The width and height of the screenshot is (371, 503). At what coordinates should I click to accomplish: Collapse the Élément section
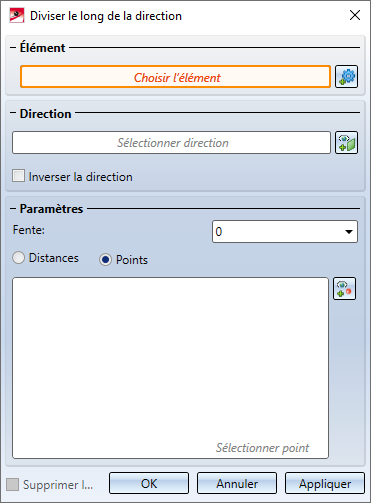13,48
